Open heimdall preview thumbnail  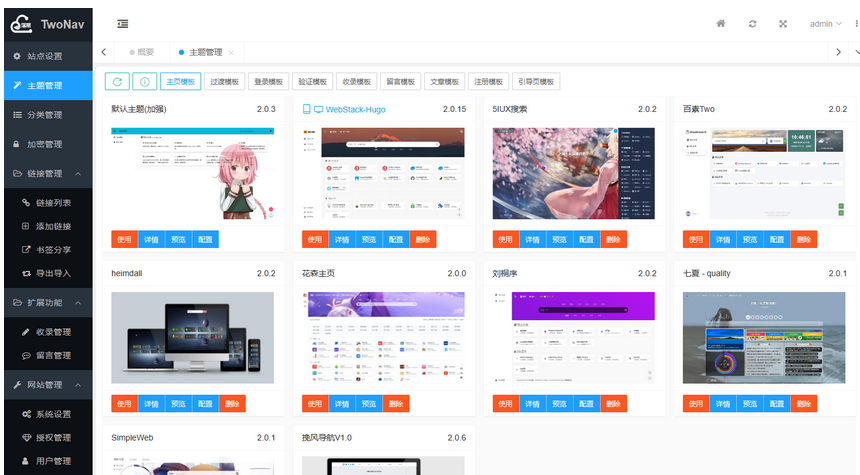[x=193, y=338]
